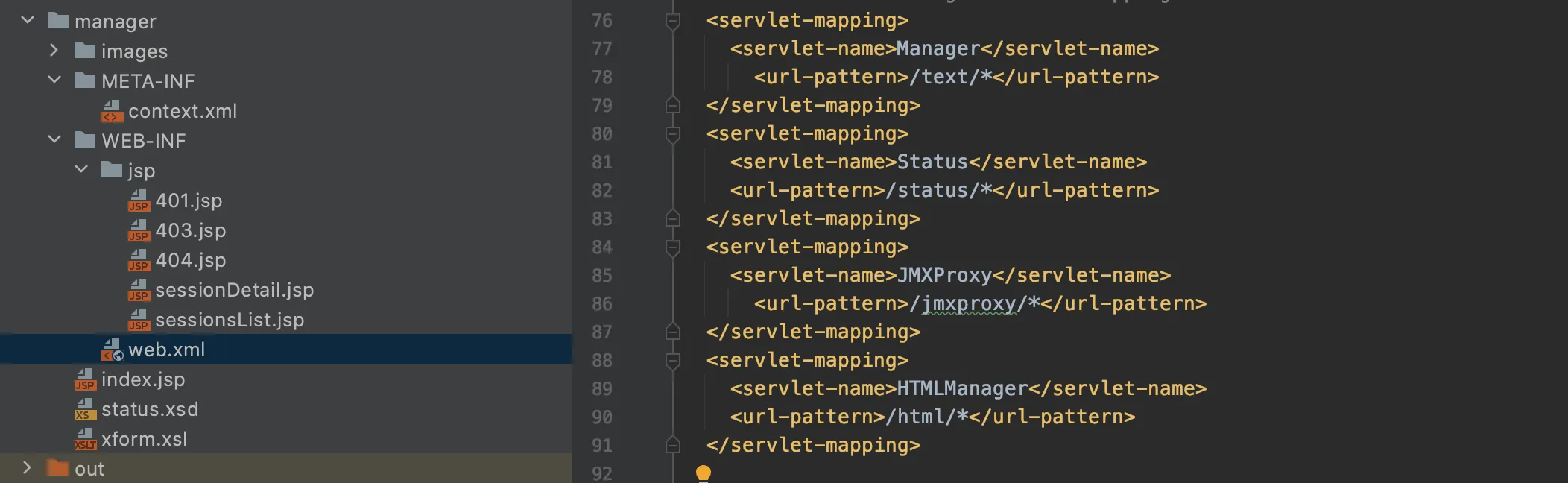Screen dimensions: 1568x483
Task: Click the sessionsList.jsp file icon
Action: [139, 319]
